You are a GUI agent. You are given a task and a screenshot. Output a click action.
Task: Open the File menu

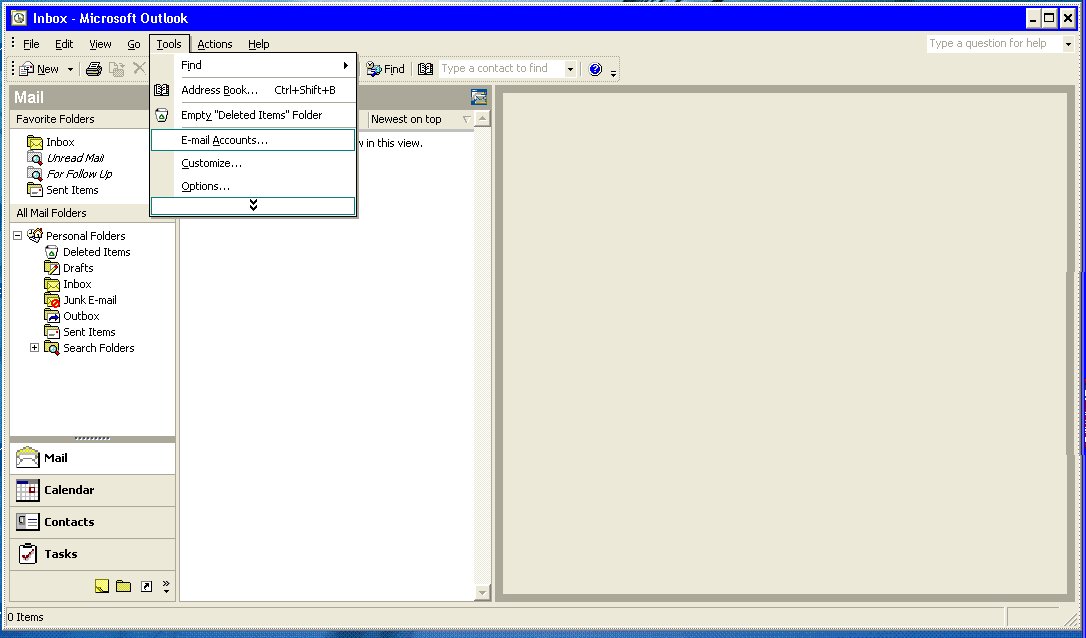[31, 44]
